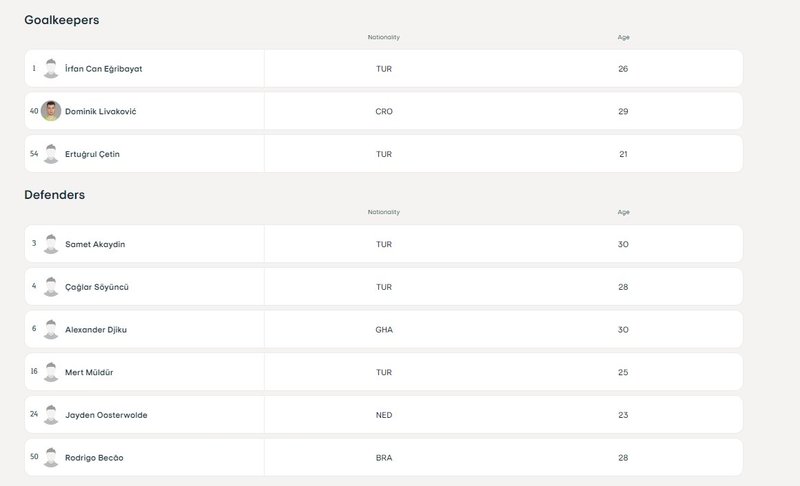Click the Goalkeepers Nationality column header

384,37
